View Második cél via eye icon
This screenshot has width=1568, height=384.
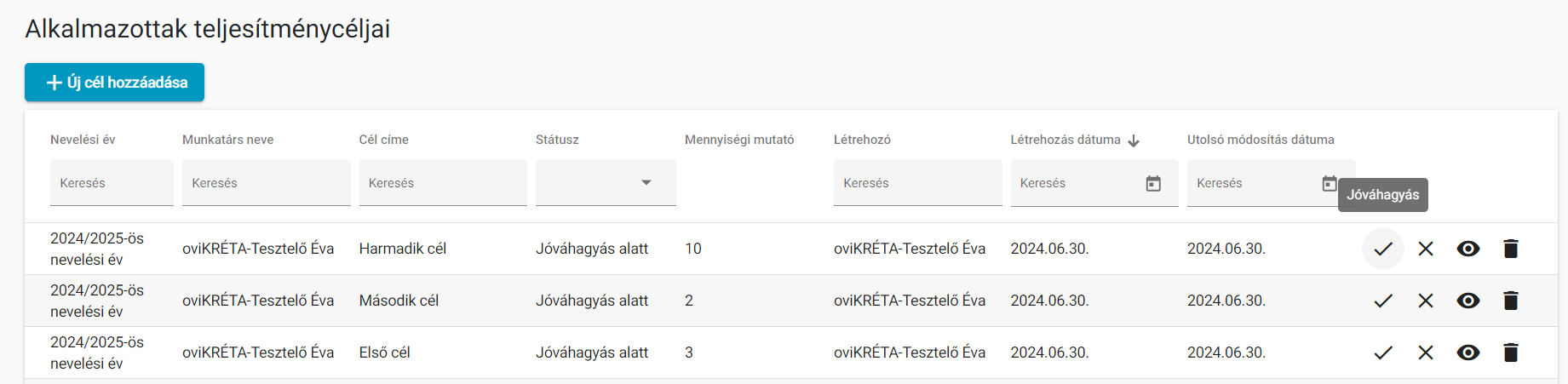point(1467,301)
